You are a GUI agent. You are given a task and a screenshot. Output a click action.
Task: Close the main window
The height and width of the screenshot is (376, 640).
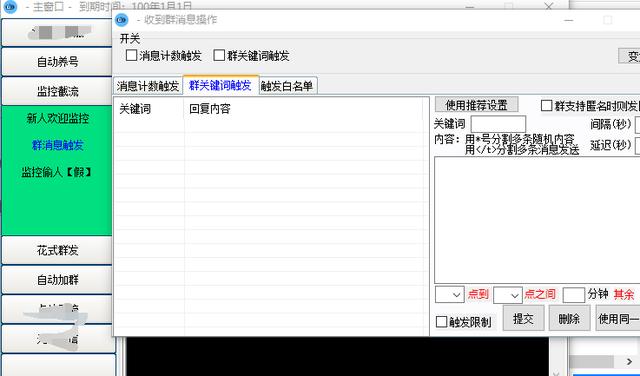549,6
